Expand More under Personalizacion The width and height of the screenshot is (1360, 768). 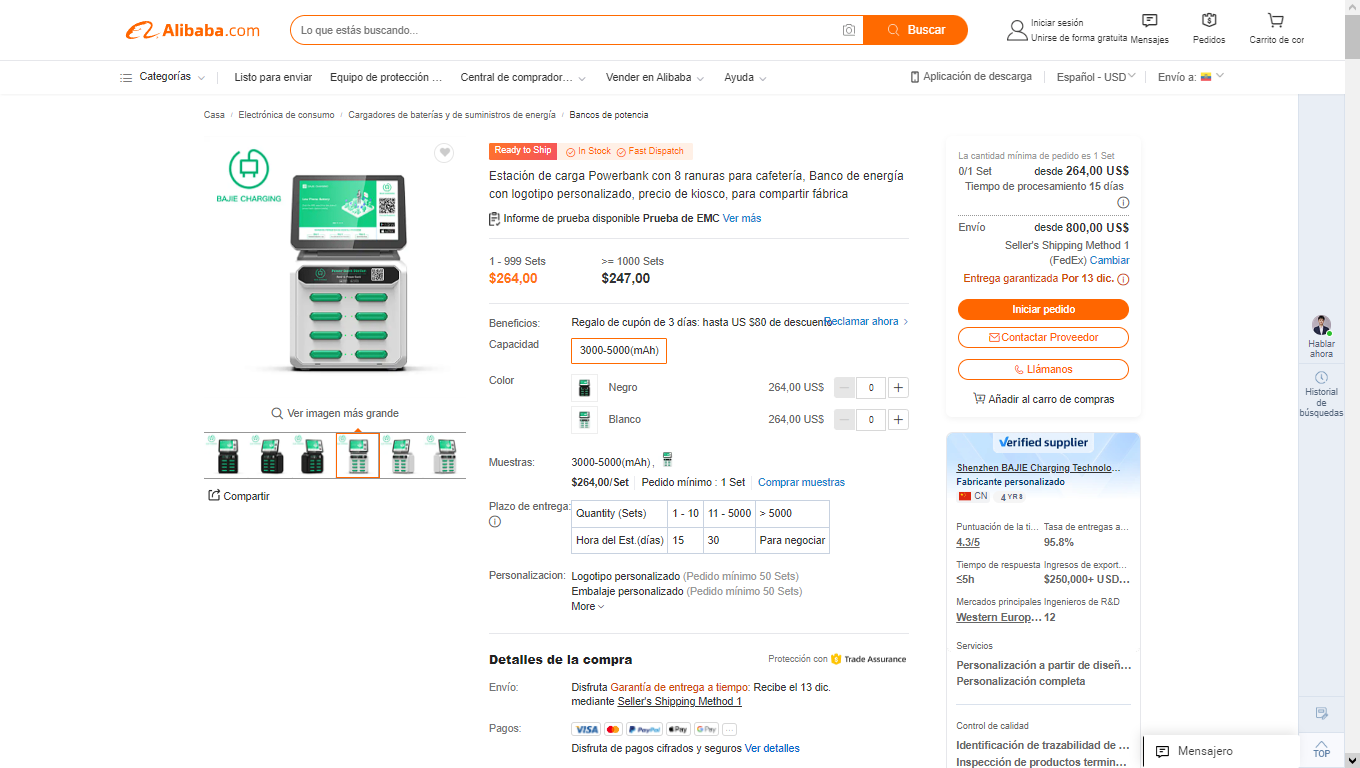click(587, 607)
